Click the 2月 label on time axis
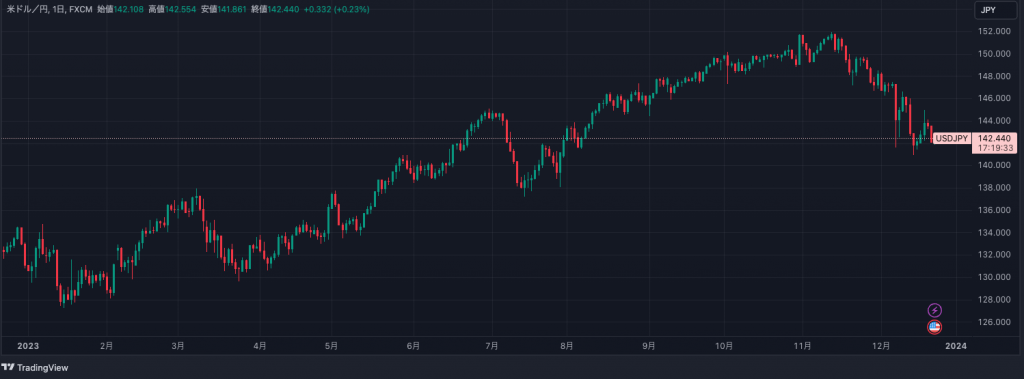Image resolution: width=1024 pixels, height=379 pixels. (x=107, y=346)
